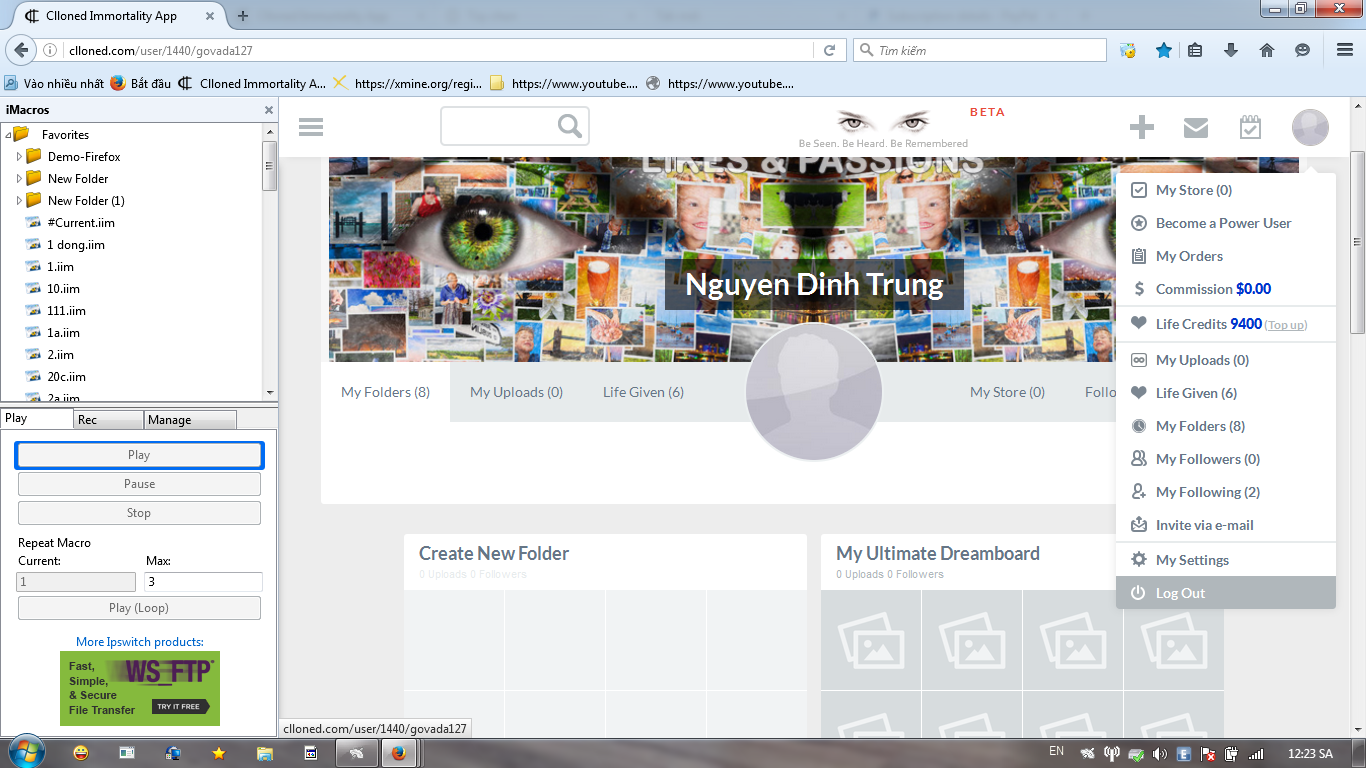Open the messages envelope icon
This screenshot has width=1366, height=768.
click(1195, 127)
